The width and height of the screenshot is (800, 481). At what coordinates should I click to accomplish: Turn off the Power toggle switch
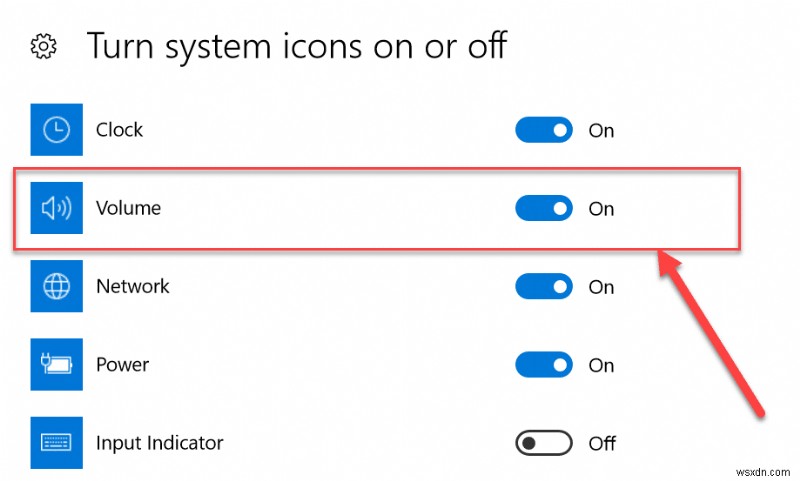[x=544, y=365]
